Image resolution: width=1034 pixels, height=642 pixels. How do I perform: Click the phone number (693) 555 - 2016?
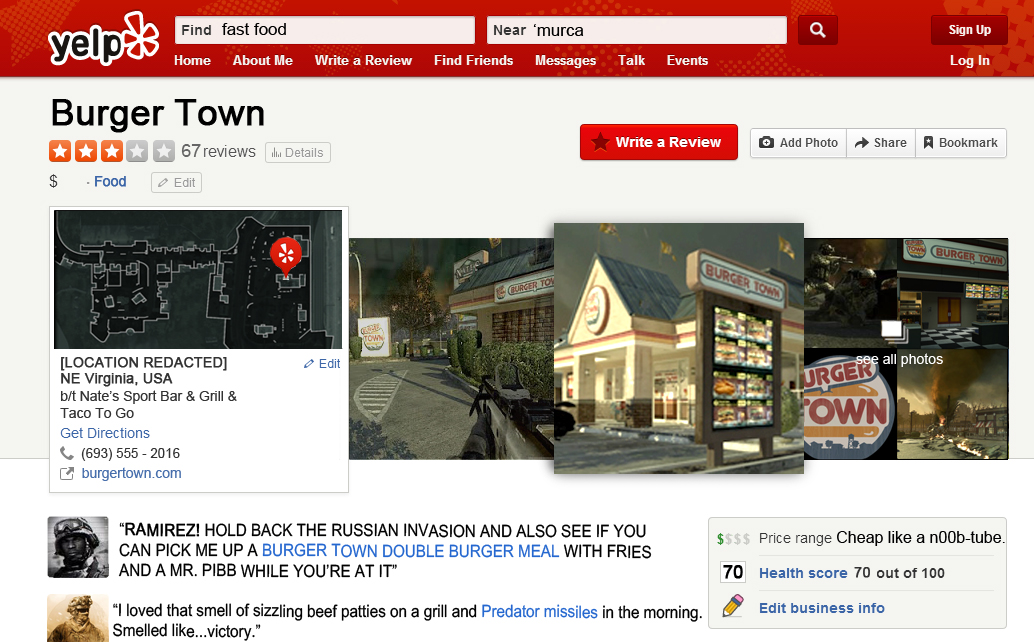click(x=131, y=453)
